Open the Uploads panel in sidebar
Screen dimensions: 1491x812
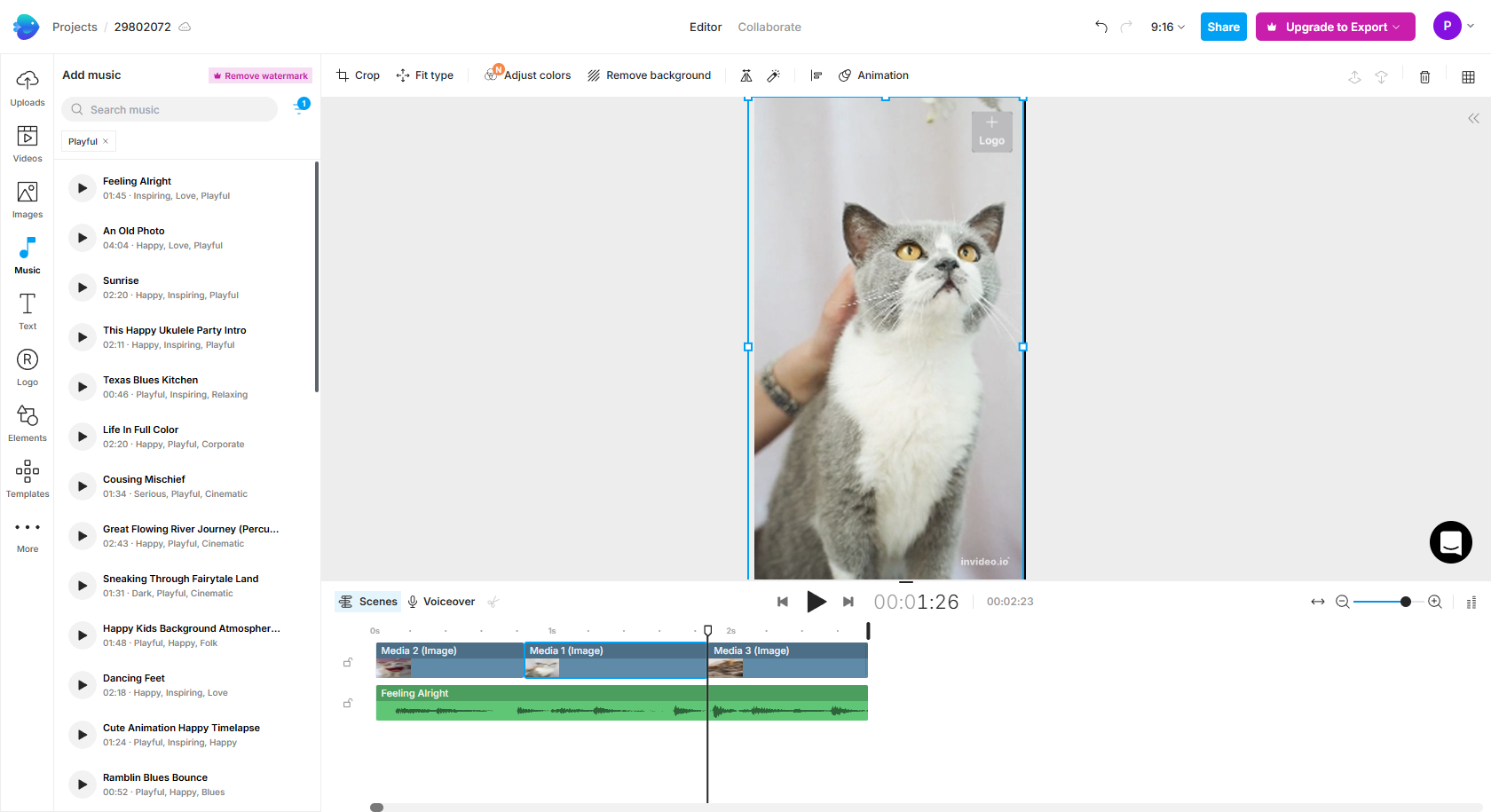[28, 89]
